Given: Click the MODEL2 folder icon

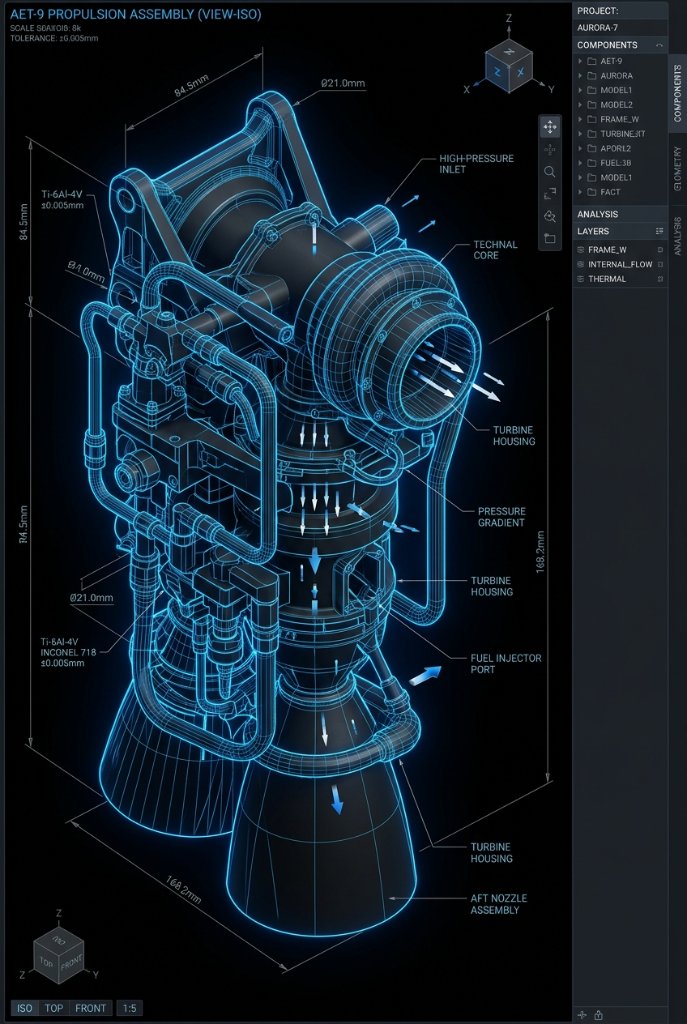Looking at the screenshot, I should pos(592,104).
